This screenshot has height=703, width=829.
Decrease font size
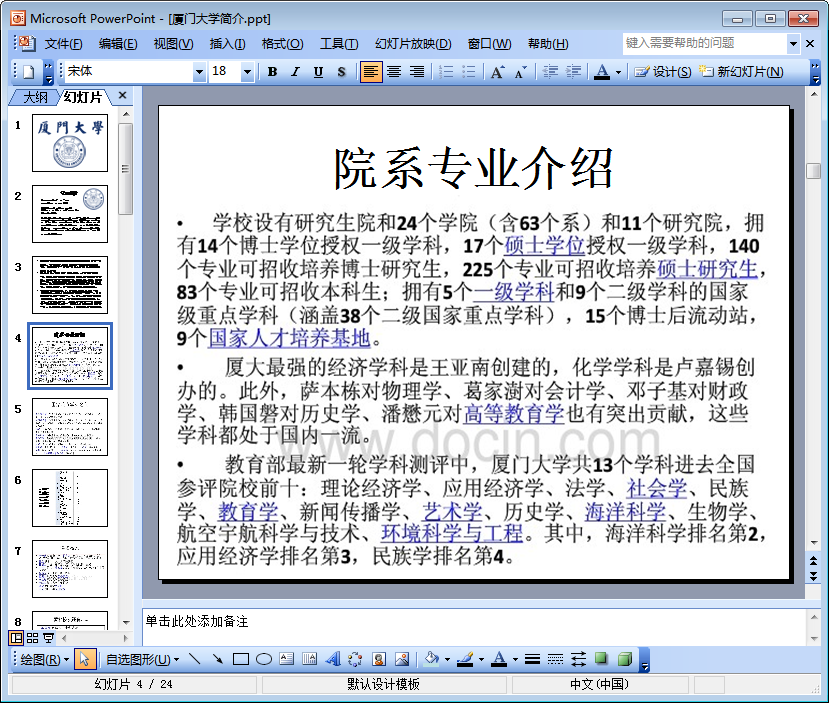520,72
